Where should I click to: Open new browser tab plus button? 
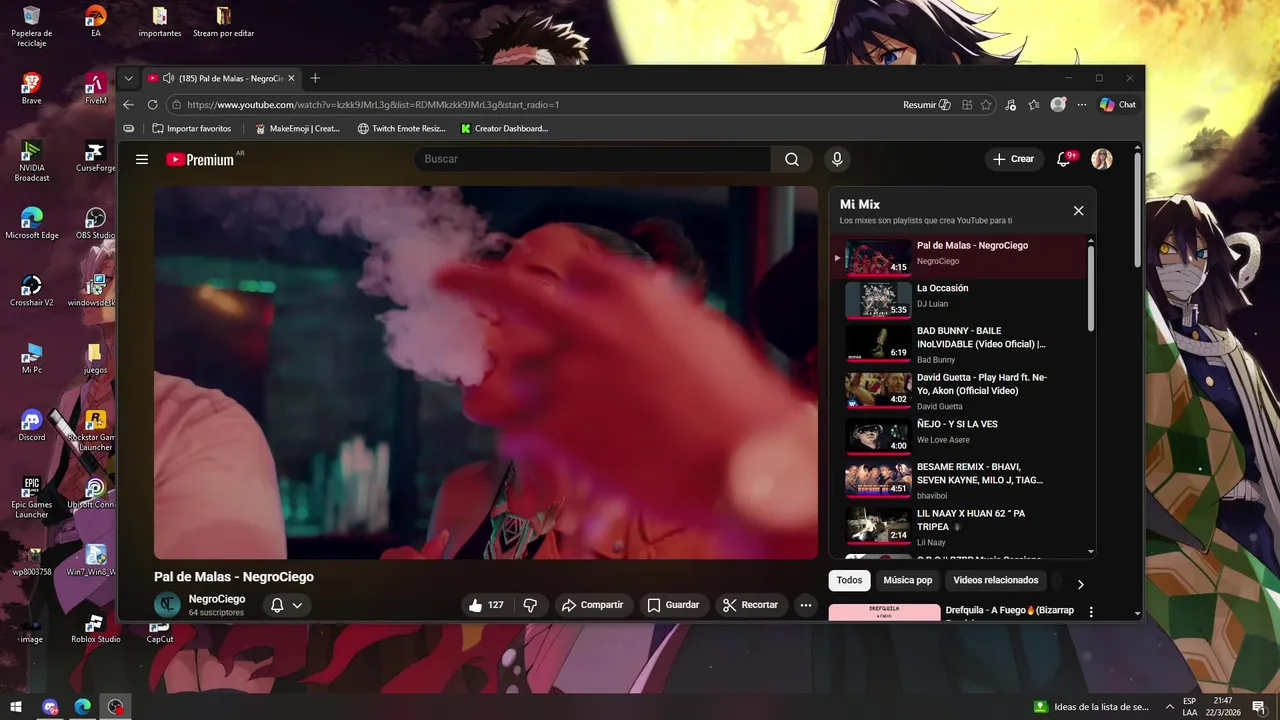click(315, 78)
